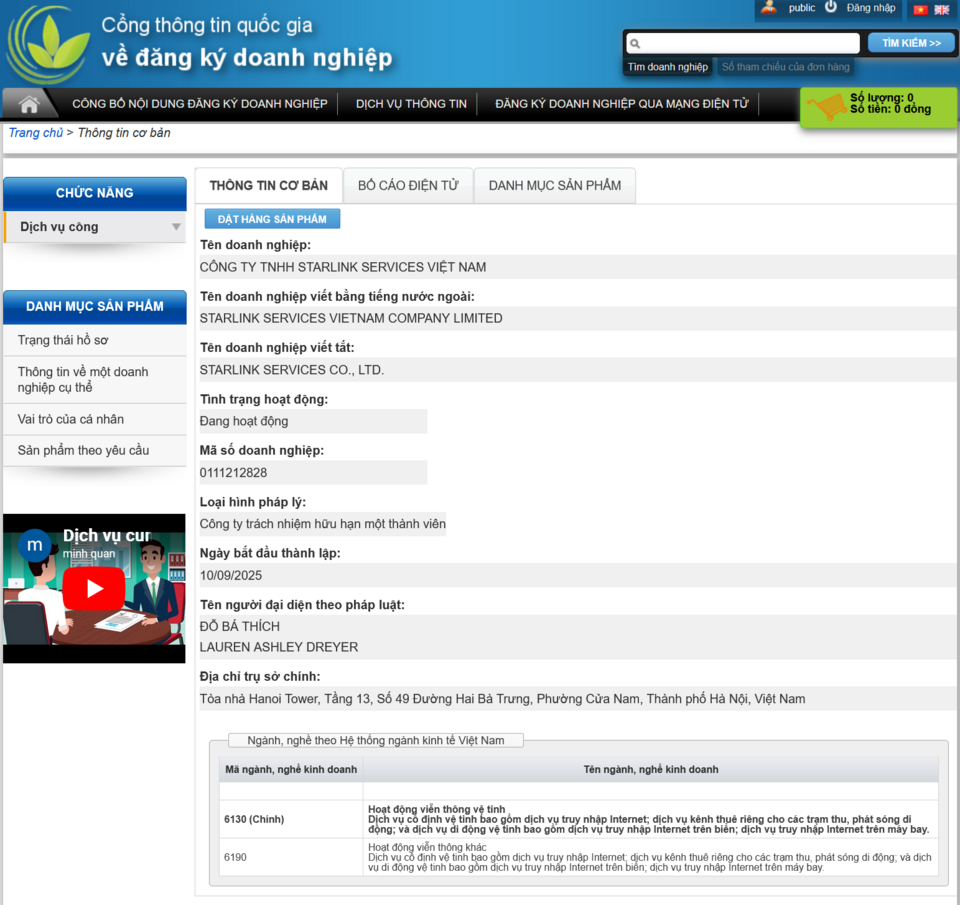Viewport: 960px width, 905px height.
Task: Click the Tên ngành, nghề kinh doanh column header
Action: click(x=651, y=770)
